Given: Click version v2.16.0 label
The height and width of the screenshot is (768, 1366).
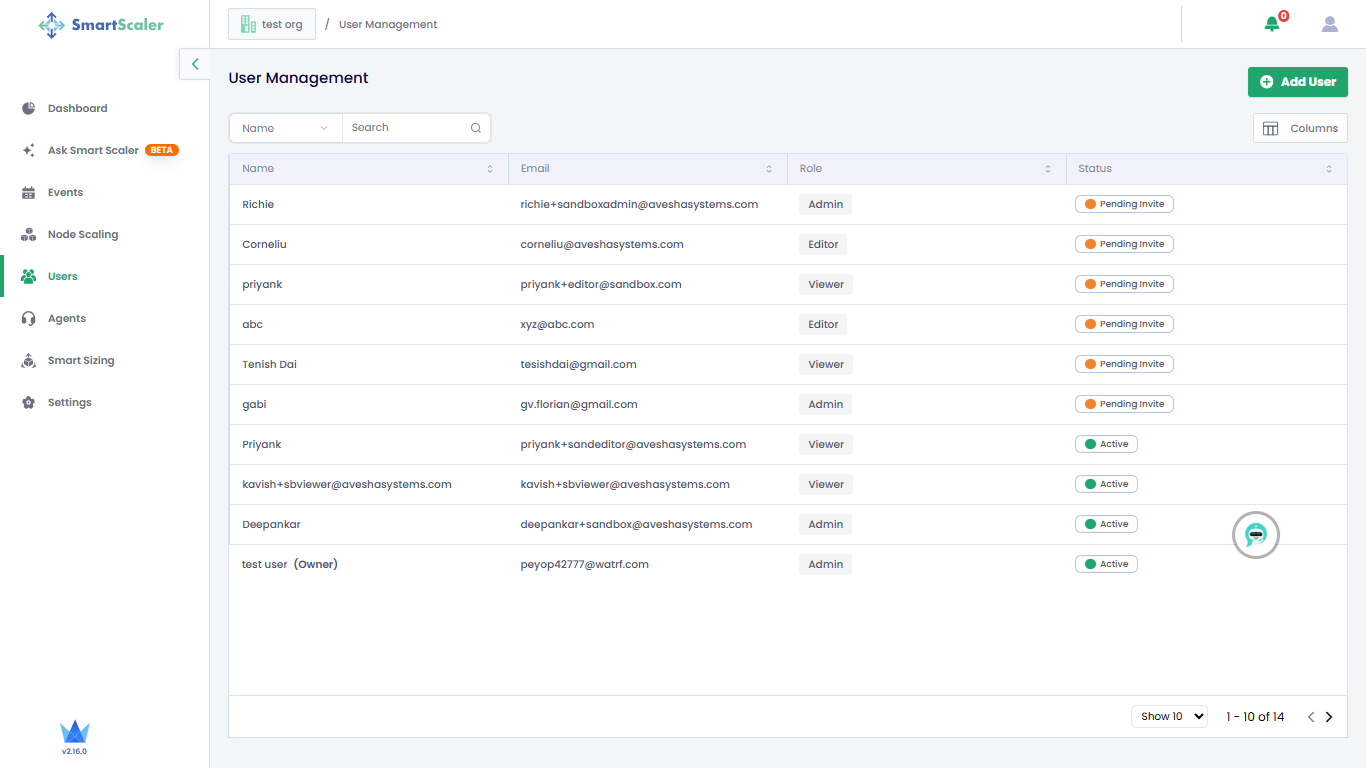Looking at the screenshot, I should tap(74, 751).
